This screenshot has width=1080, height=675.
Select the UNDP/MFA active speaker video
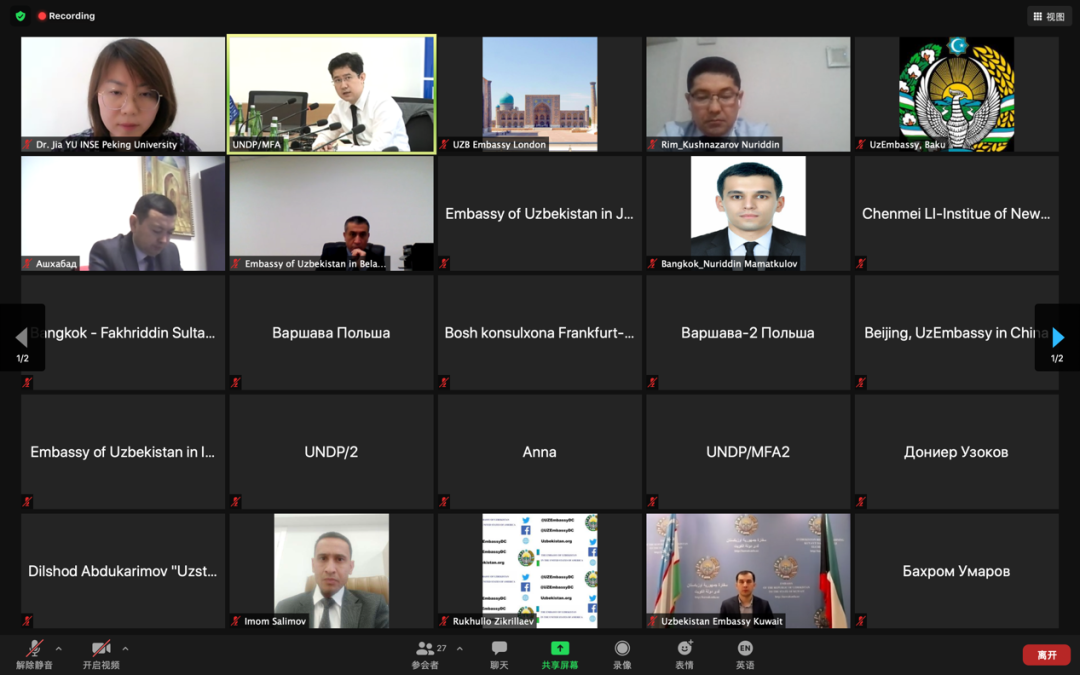[331, 94]
